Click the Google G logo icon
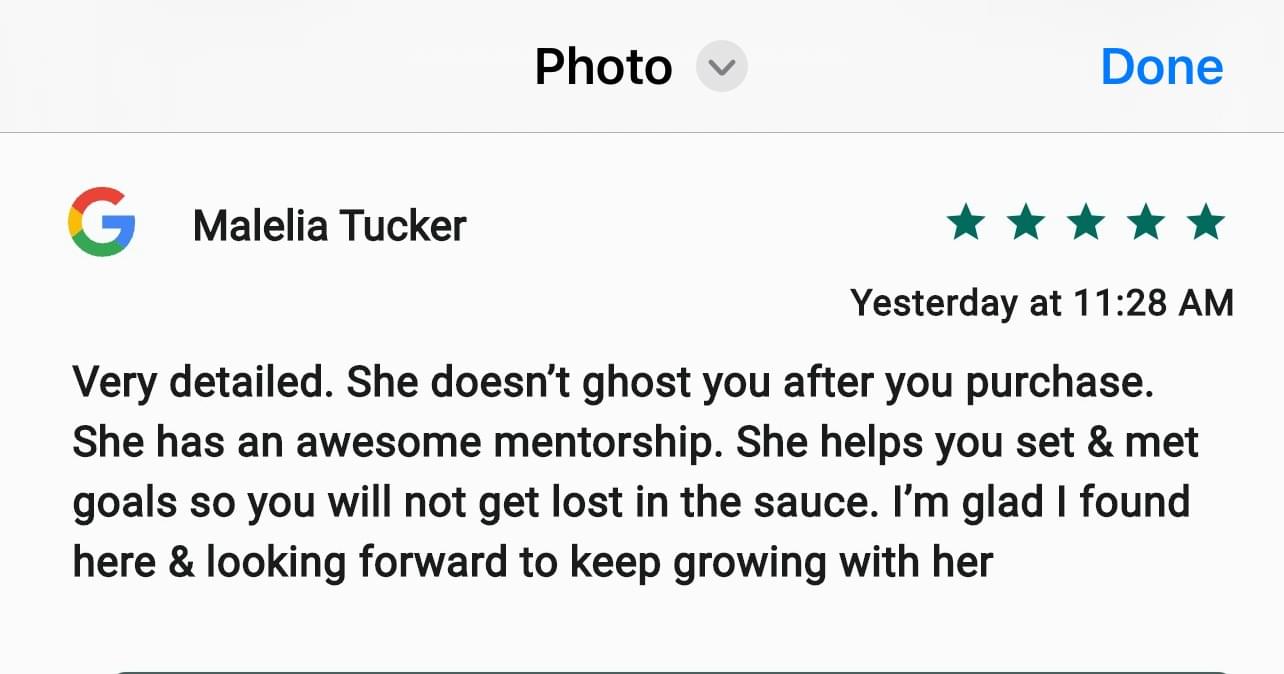 [x=101, y=222]
